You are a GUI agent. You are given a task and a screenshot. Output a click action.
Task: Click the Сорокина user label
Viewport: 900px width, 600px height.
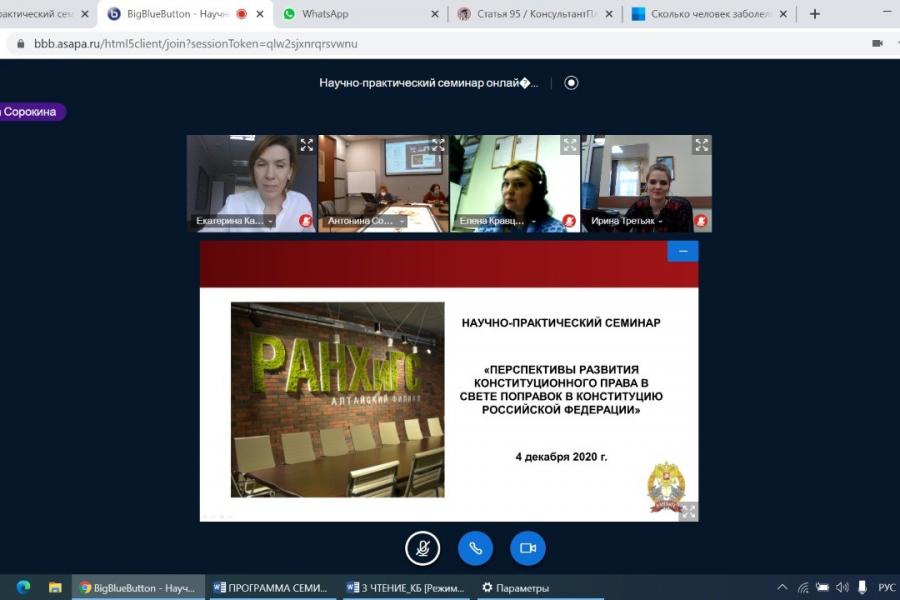(32, 111)
